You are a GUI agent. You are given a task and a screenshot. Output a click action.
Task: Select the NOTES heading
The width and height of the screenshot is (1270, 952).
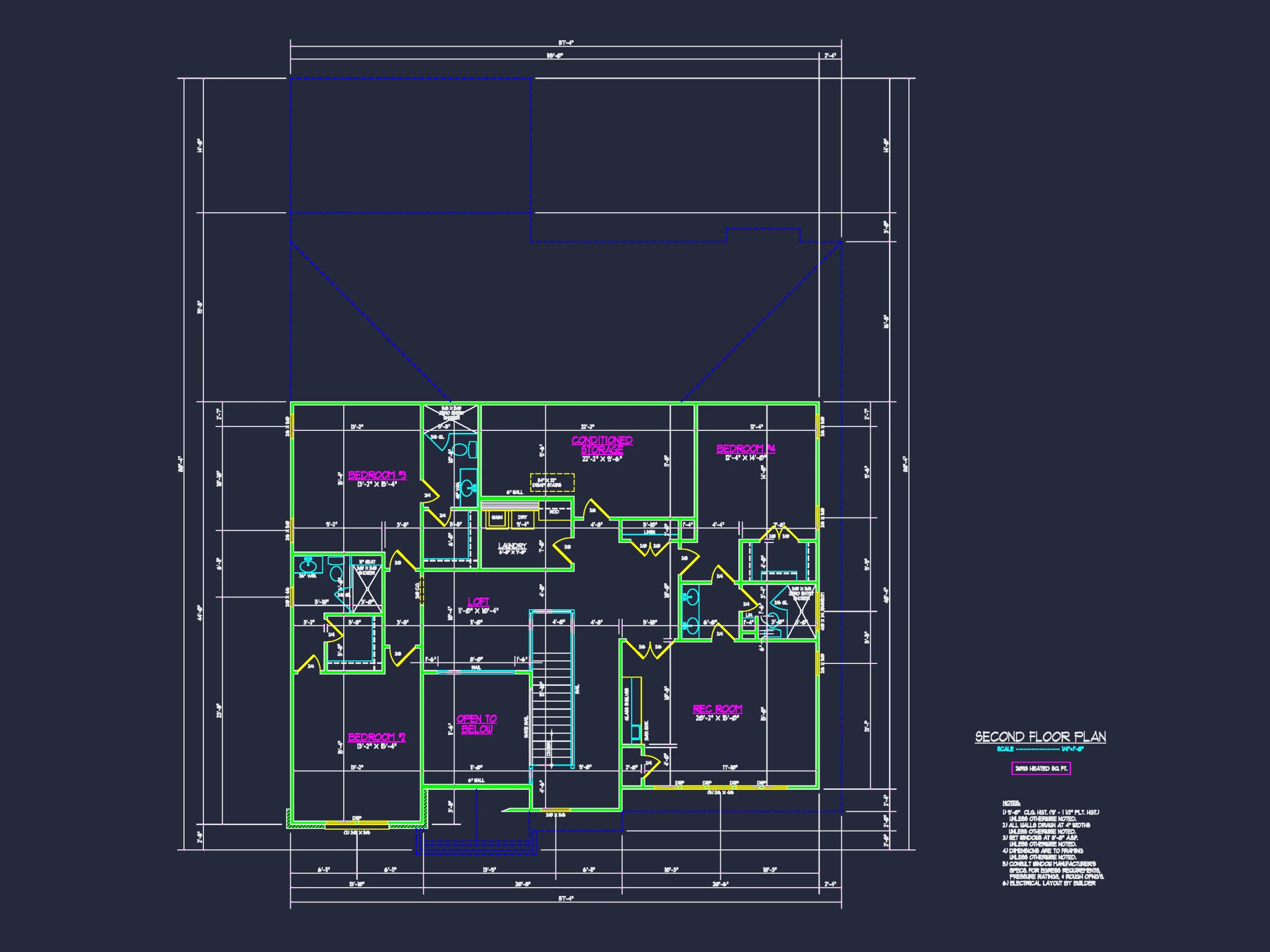[1011, 803]
